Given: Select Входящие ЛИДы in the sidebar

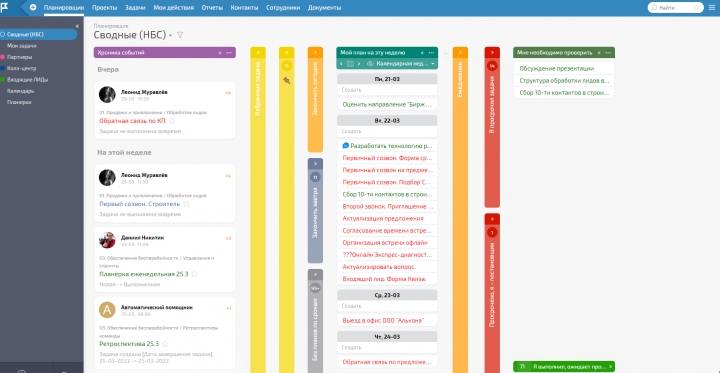Looking at the screenshot, I should pos(27,79).
